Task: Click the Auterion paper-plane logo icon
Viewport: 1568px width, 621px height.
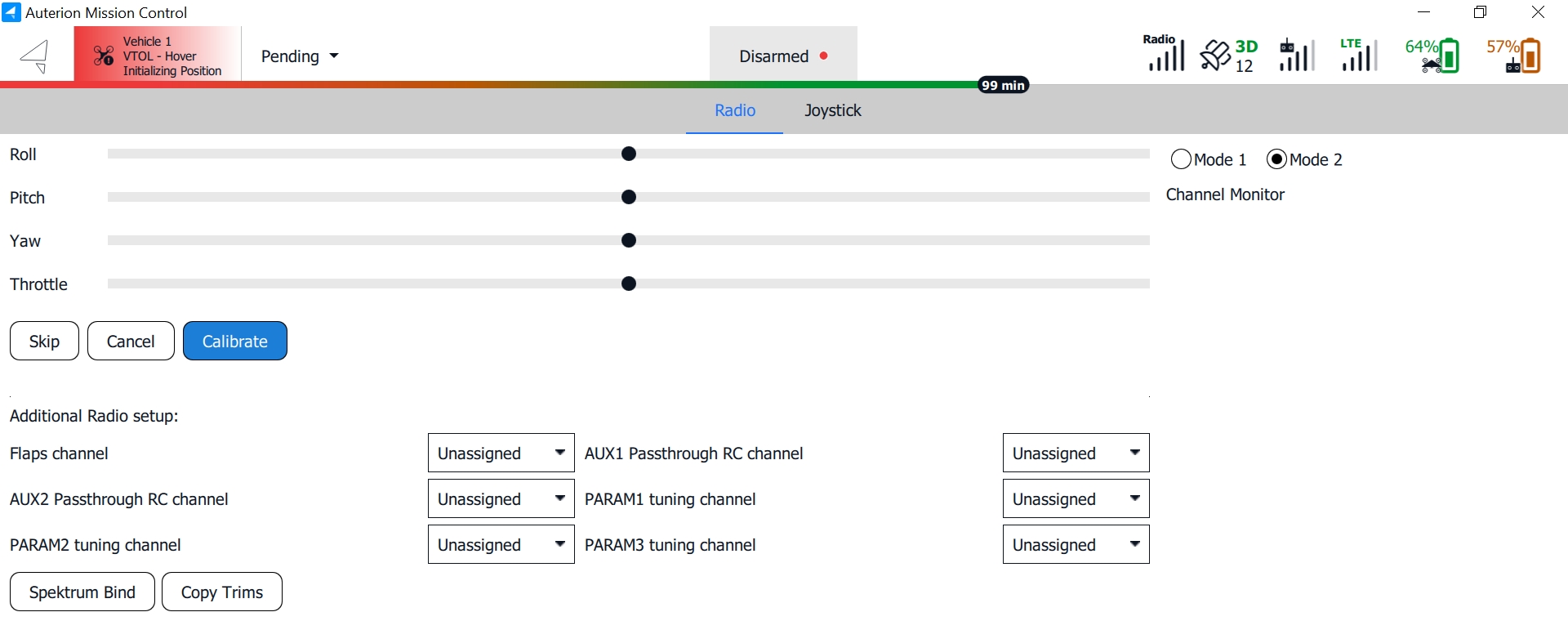Action: tap(35, 56)
